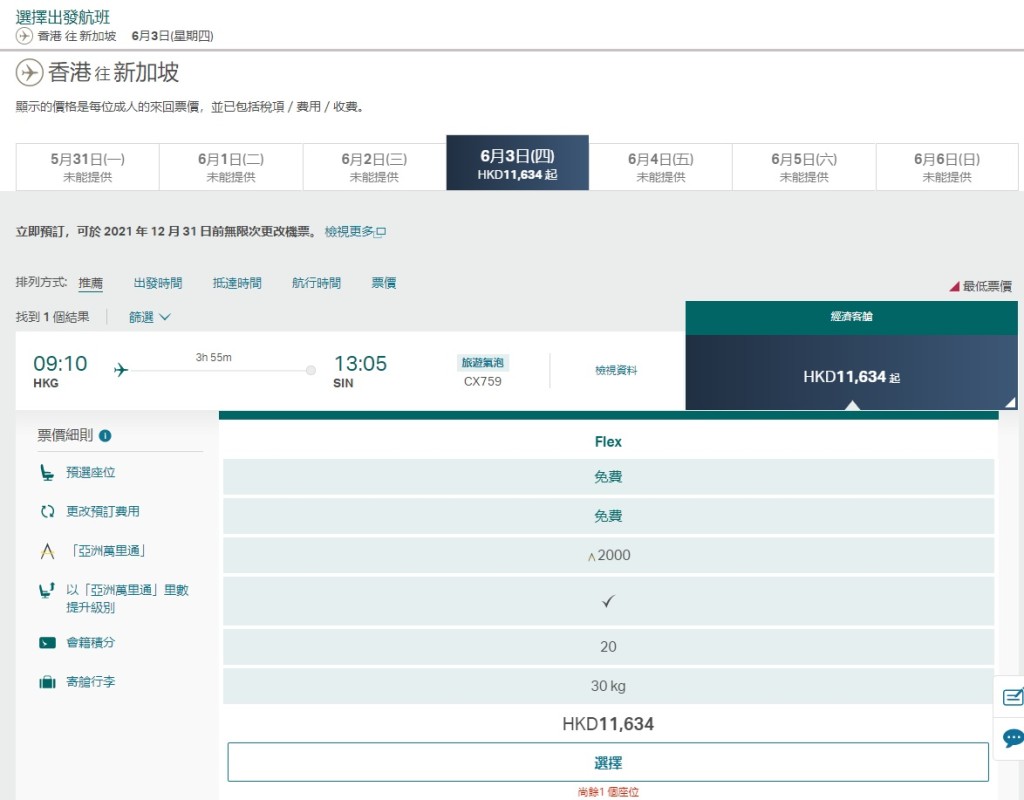This screenshot has width=1024, height=800.
Task: Sort results by 票價
Action: click(x=383, y=283)
